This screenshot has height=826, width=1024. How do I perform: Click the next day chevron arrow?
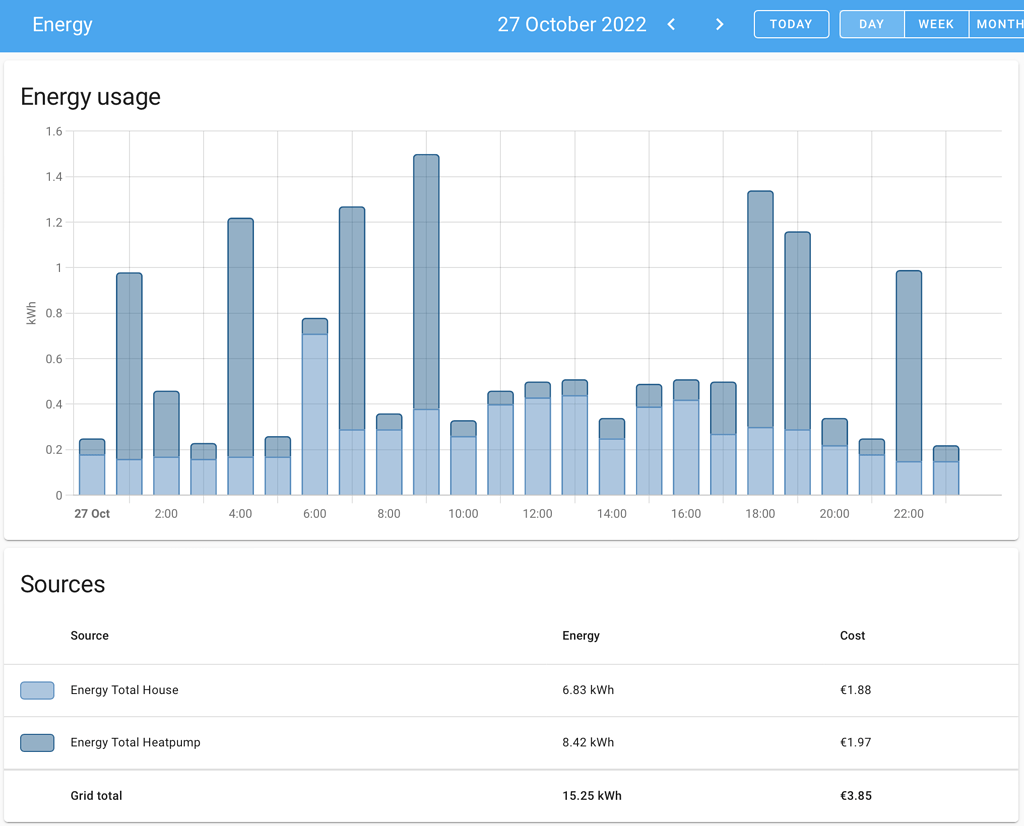click(719, 24)
